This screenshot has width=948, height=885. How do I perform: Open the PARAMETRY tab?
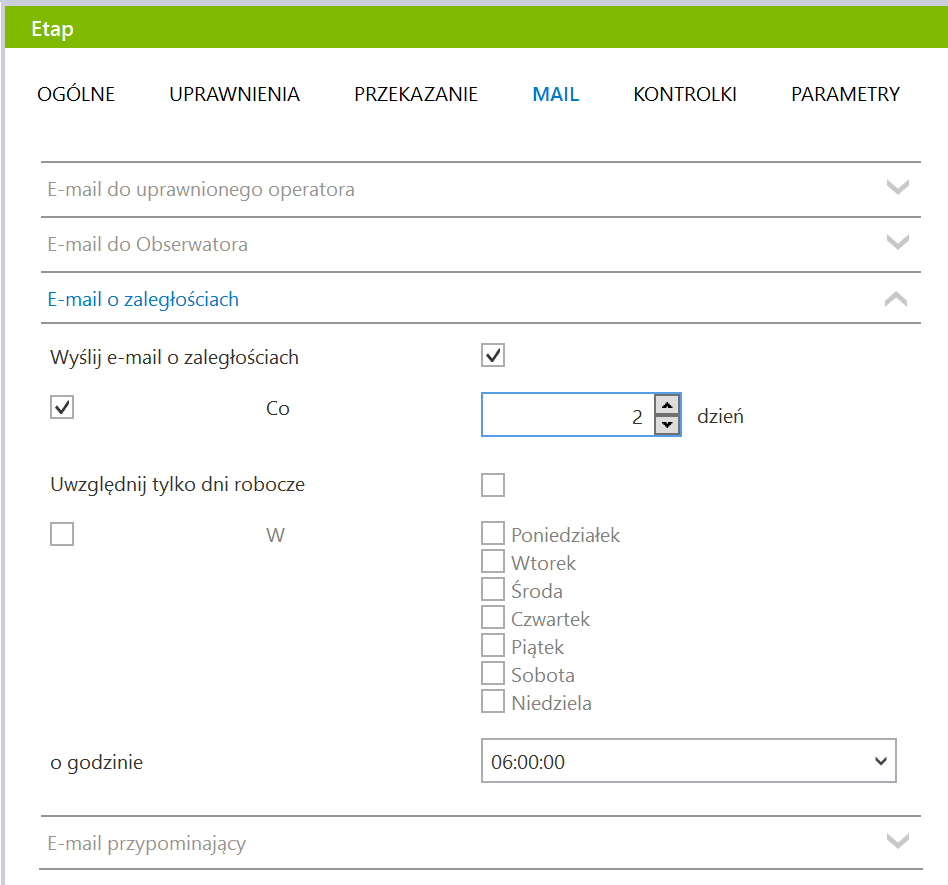[x=845, y=94]
